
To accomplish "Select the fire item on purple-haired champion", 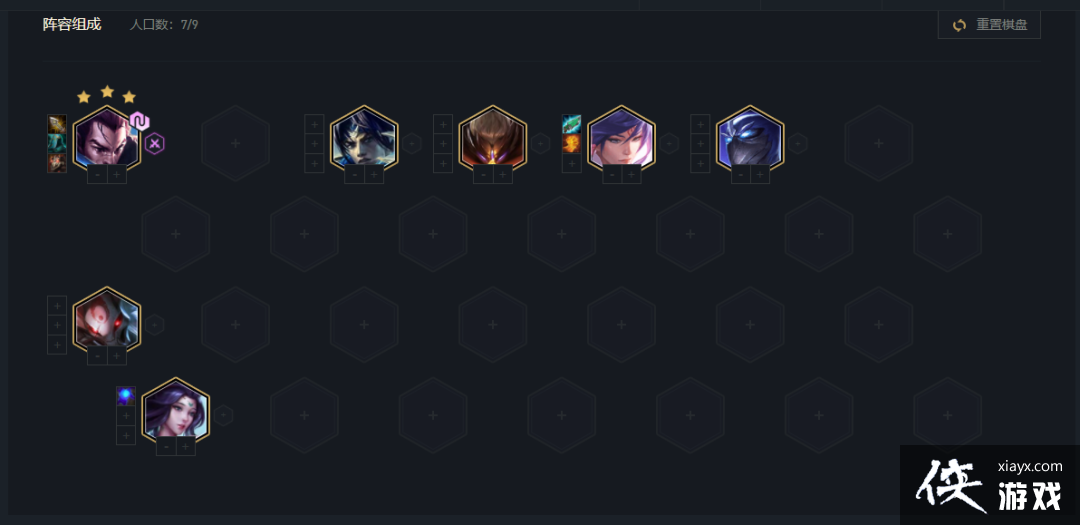I will tap(571, 143).
